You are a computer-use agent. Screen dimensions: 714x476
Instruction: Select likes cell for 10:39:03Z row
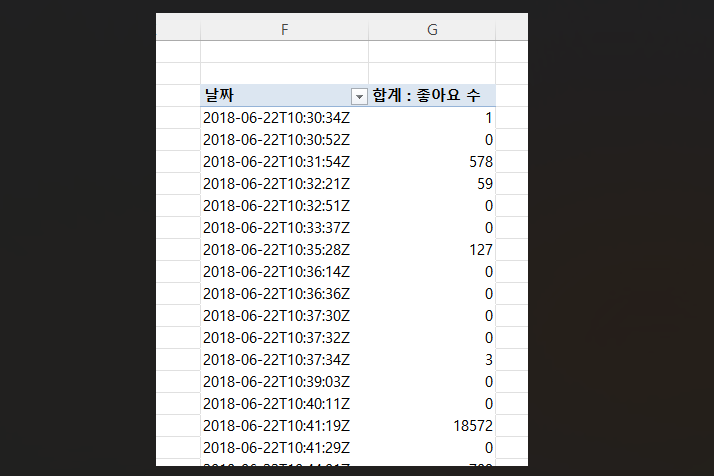432,382
